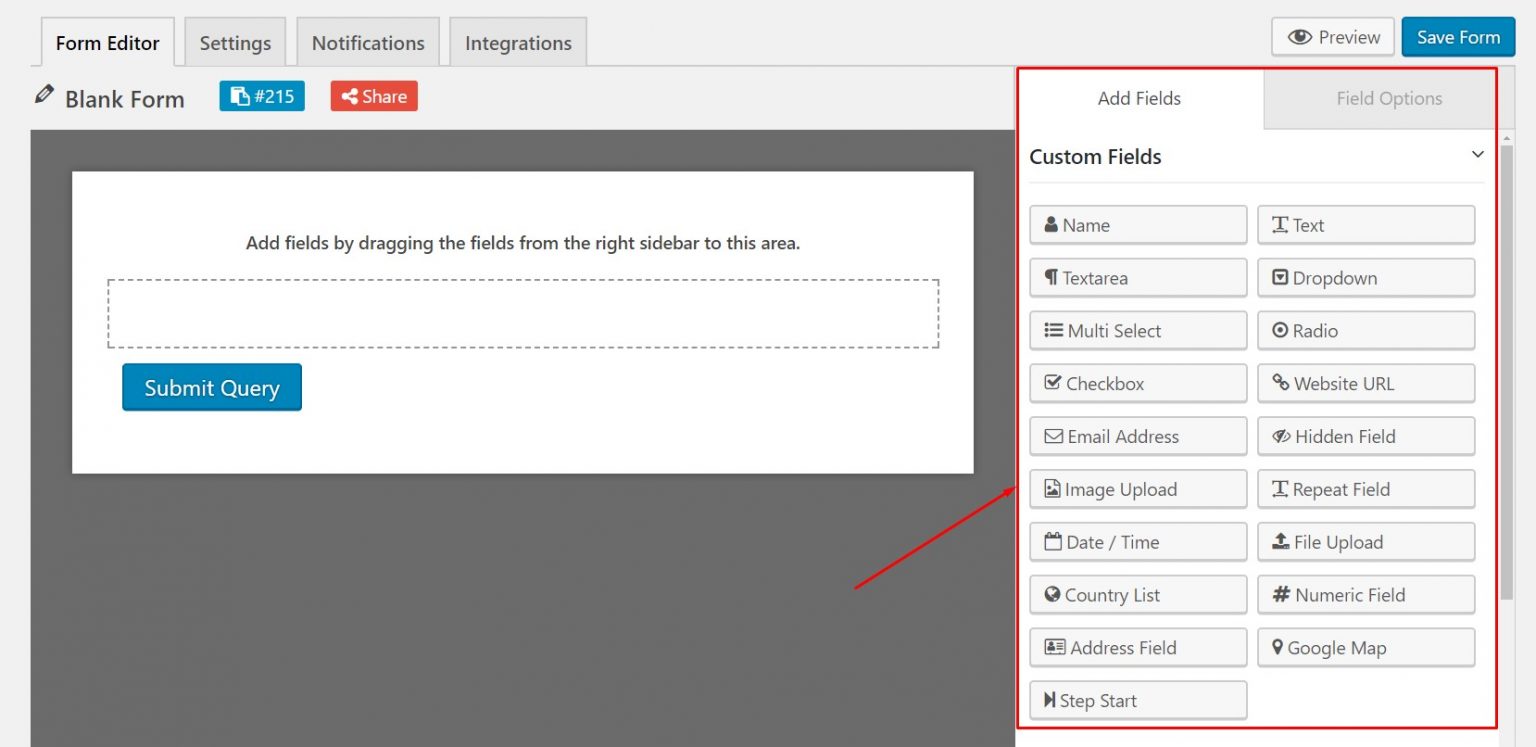Select the Date / Time field icon
The width and height of the screenshot is (1536, 747).
(1053, 541)
